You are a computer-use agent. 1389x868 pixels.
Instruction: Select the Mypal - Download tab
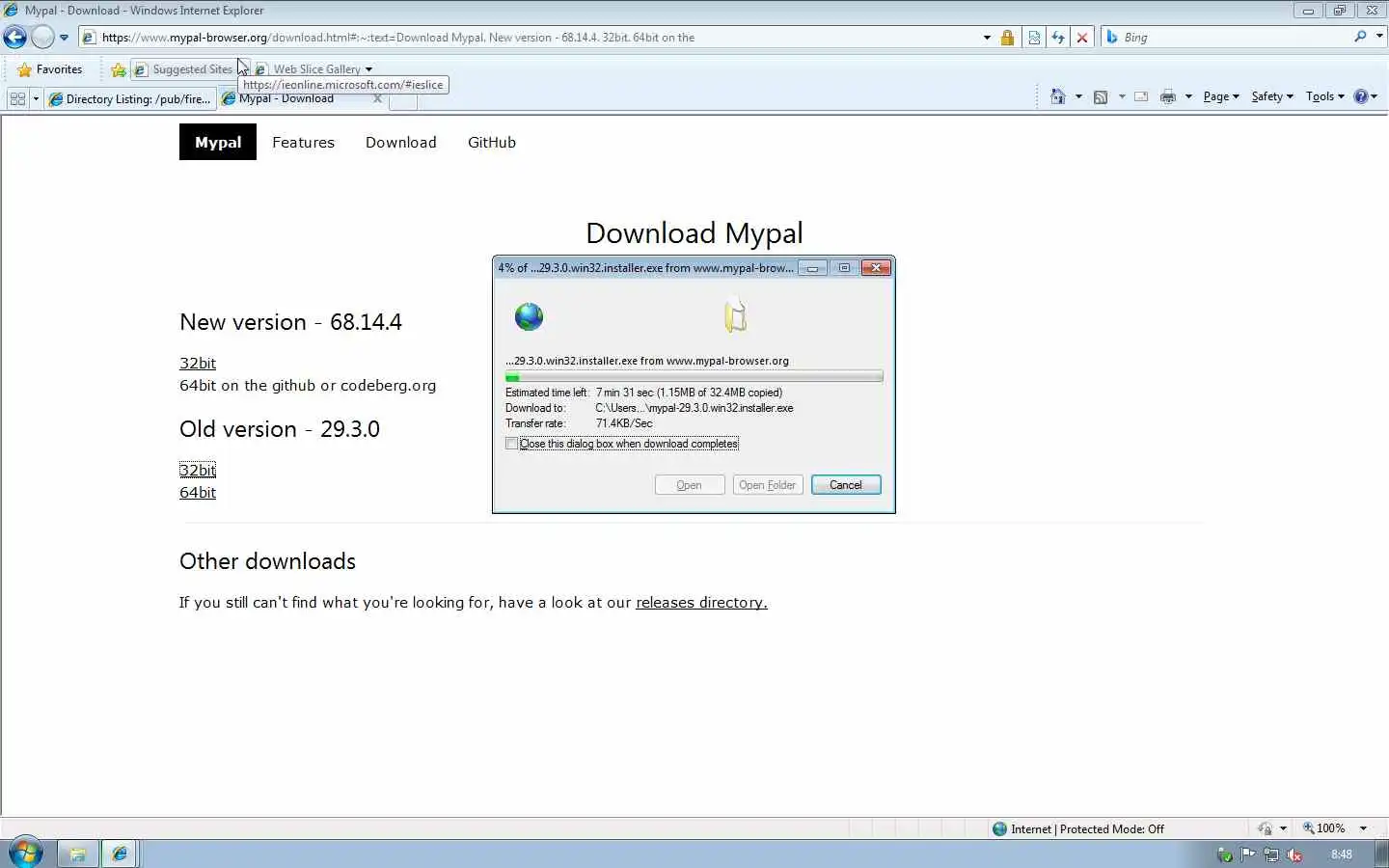(286, 98)
